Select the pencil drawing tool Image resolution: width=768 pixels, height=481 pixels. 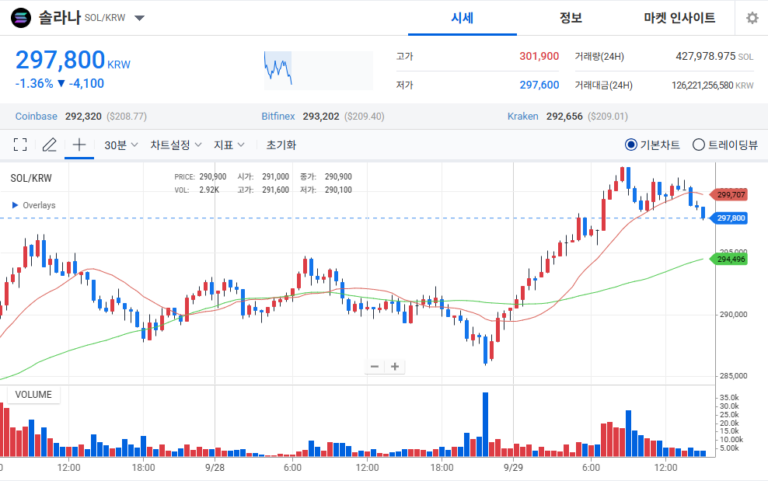point(49,144)
